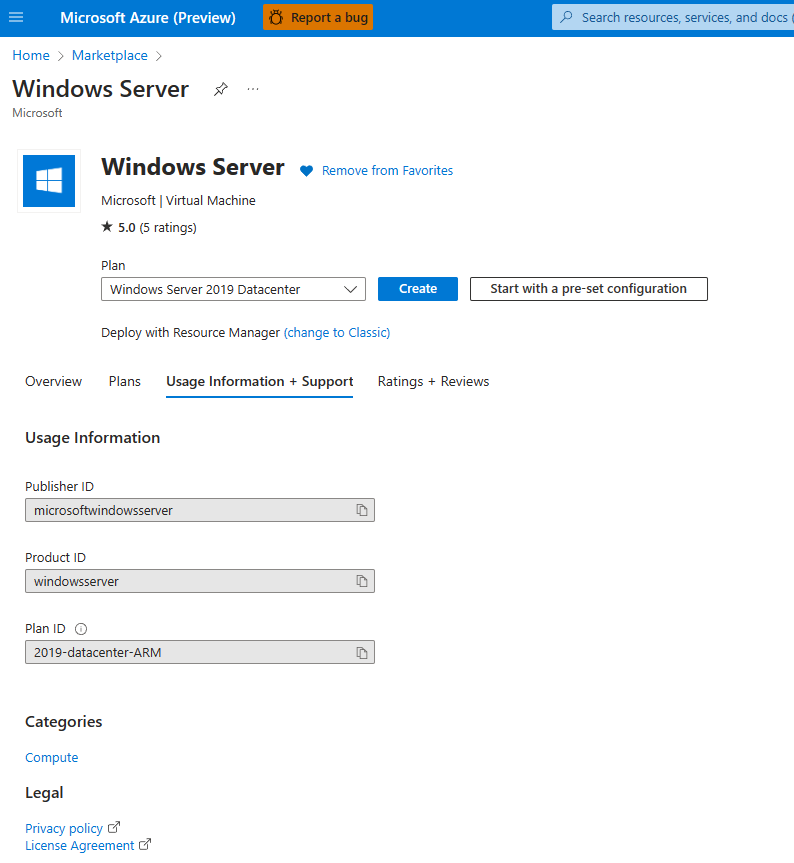Open the Plan dropdown for Windows Server 2019 Datacenter
The width and height of the screenshot is (794, 863).
233,289
